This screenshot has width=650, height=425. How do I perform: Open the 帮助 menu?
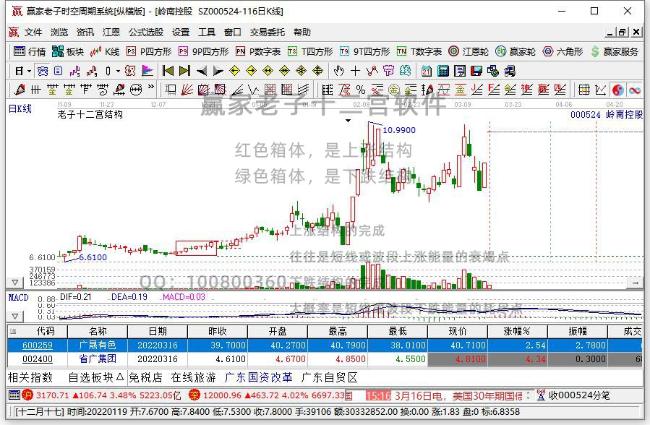tap(302, 32)
